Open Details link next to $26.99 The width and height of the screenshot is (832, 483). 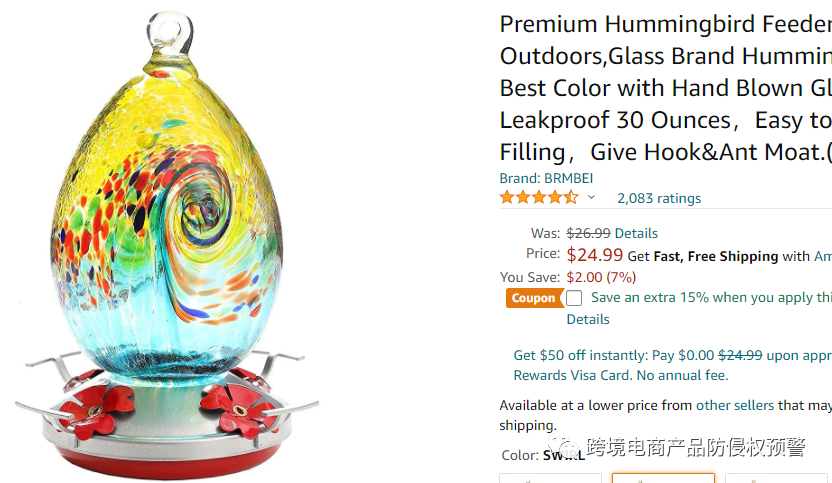(x=636, y=234)
